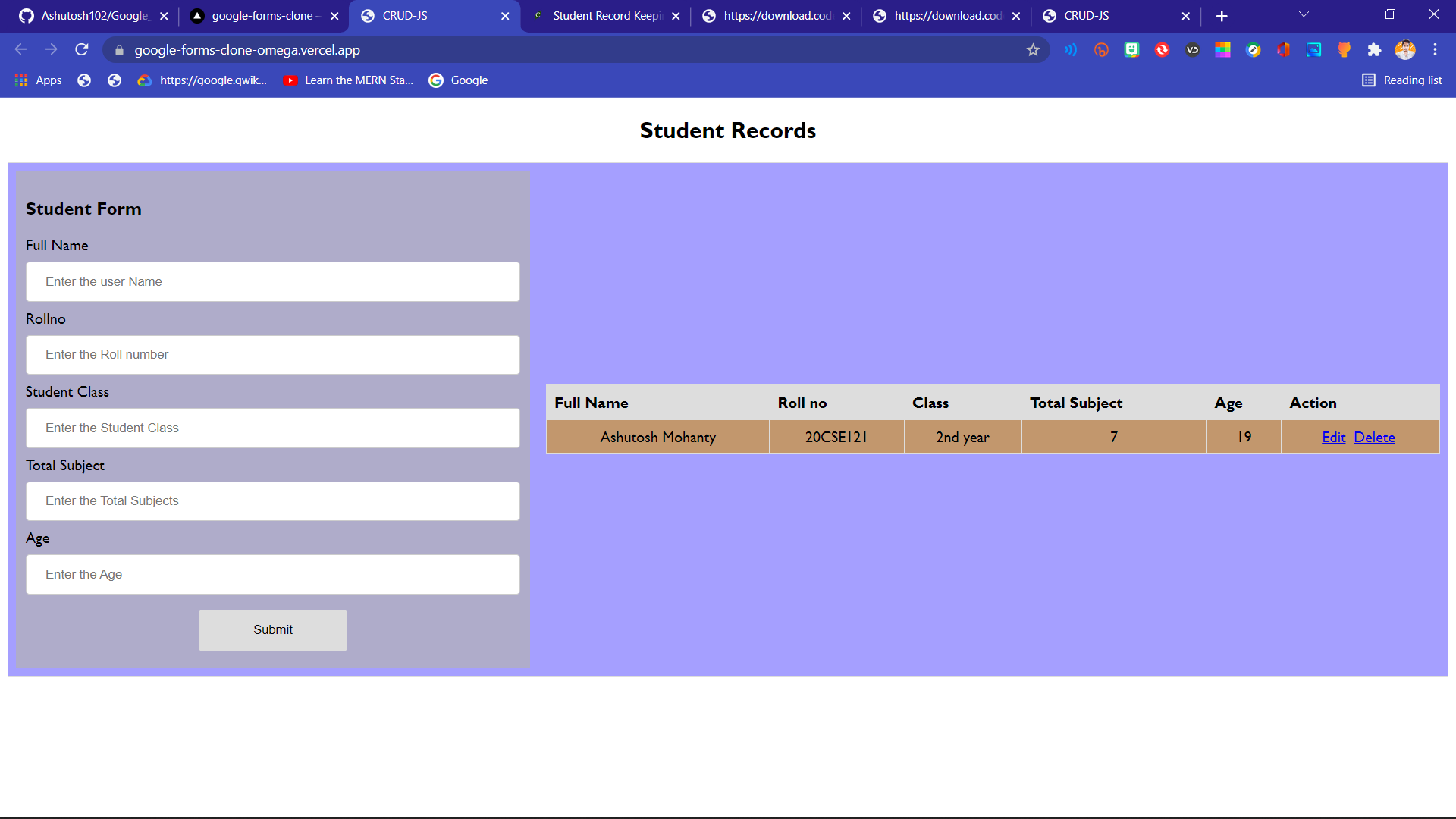
Task: Delete the Ashutosh Mohanty record
Action: point(1374,438)
